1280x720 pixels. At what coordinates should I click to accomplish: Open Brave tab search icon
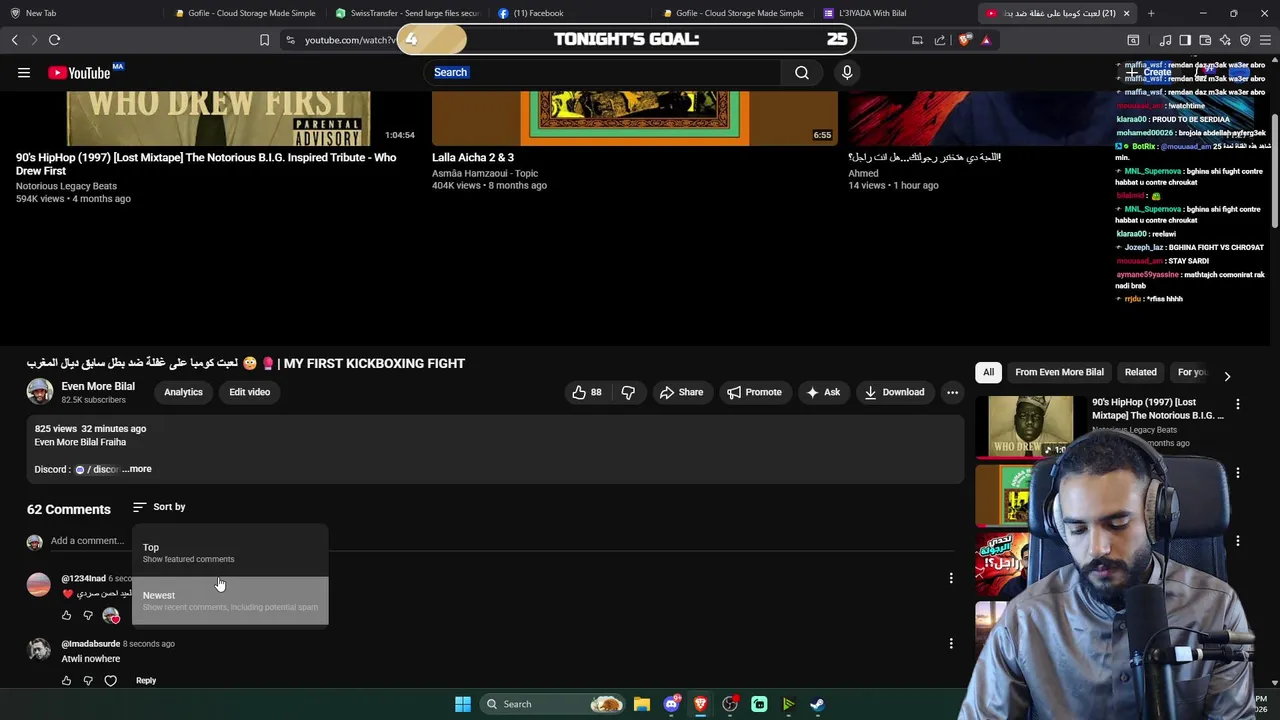coord(1133,40)
